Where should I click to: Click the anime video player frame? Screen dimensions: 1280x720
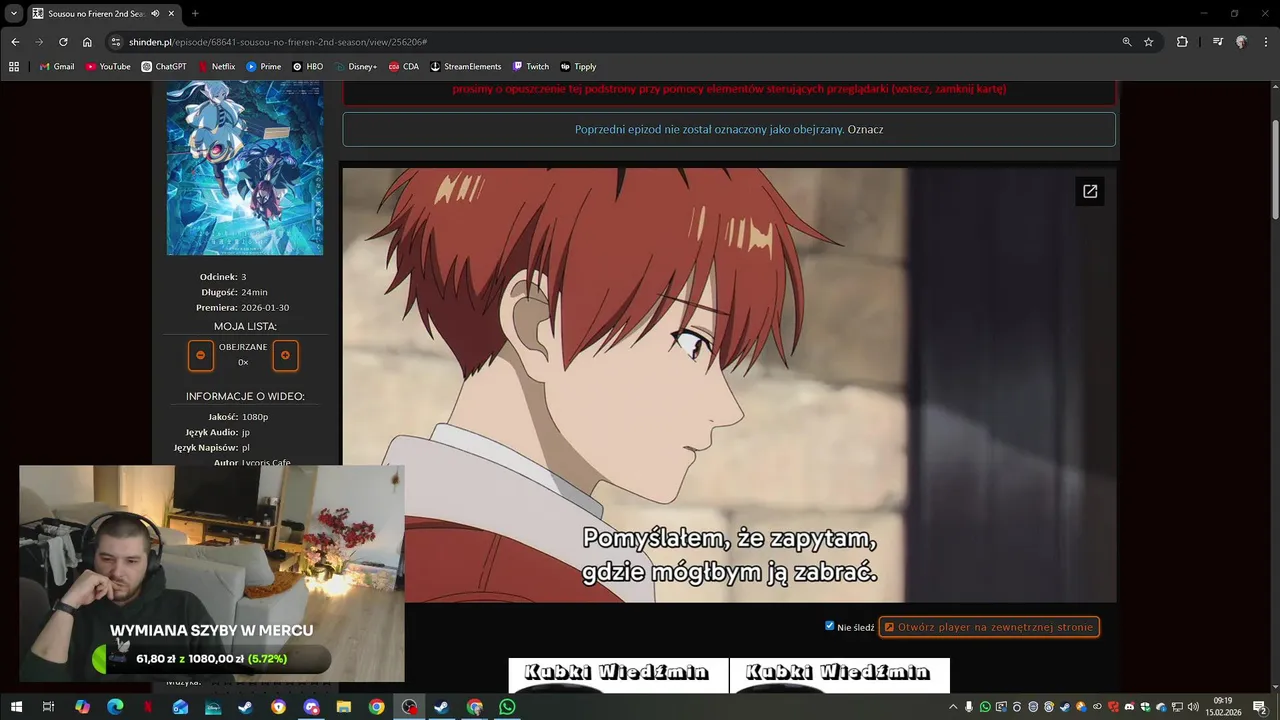tap(729, 385)
